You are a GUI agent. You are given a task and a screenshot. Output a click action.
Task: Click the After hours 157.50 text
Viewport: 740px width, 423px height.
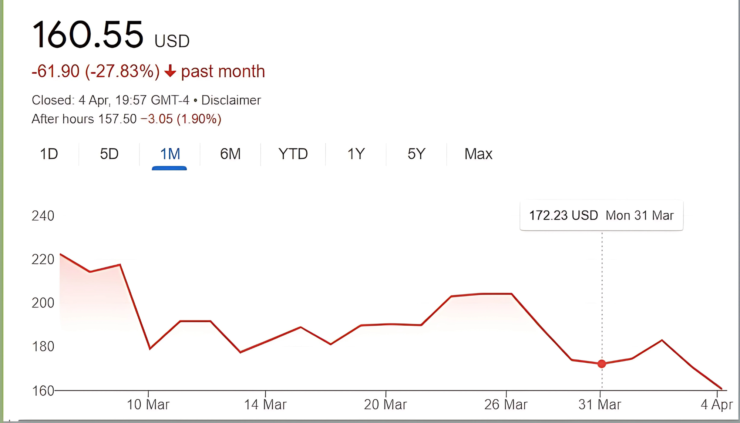tap(84, 119)
